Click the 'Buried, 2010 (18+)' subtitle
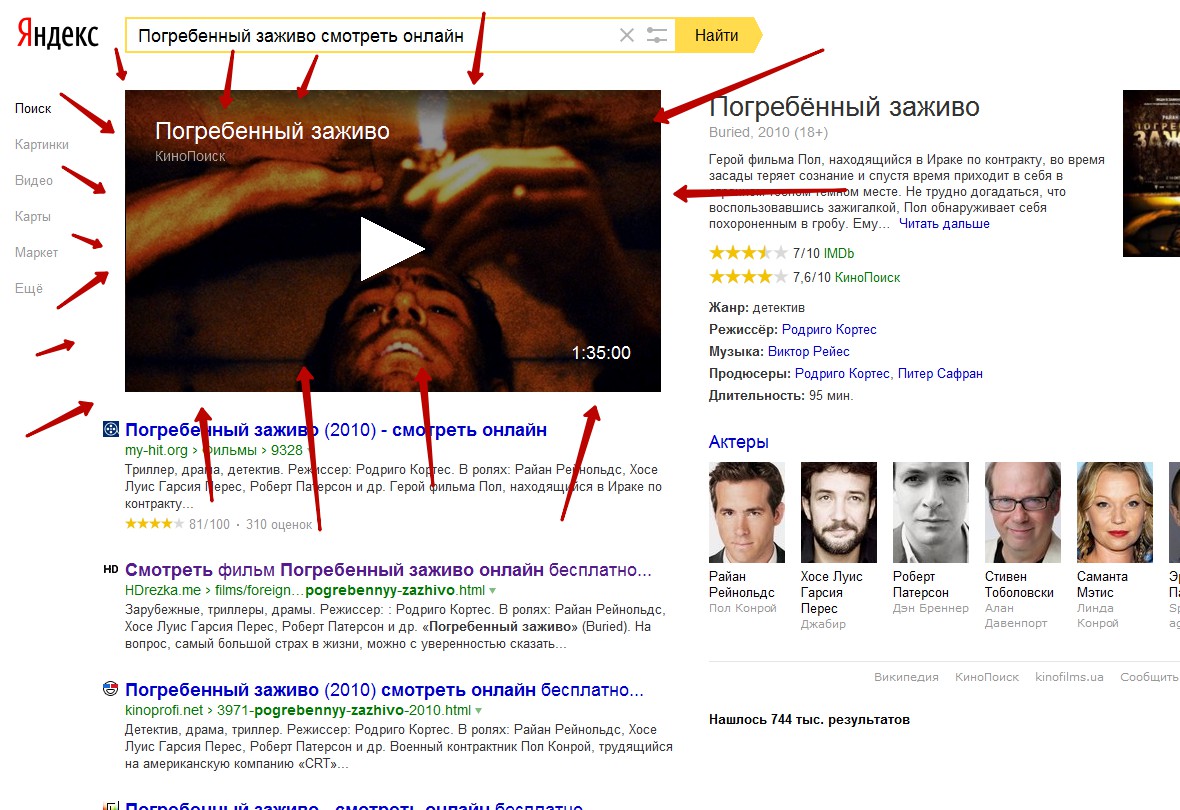This screenshot has width=1180, height=810. pyautogui.click(x=768, y=132)
